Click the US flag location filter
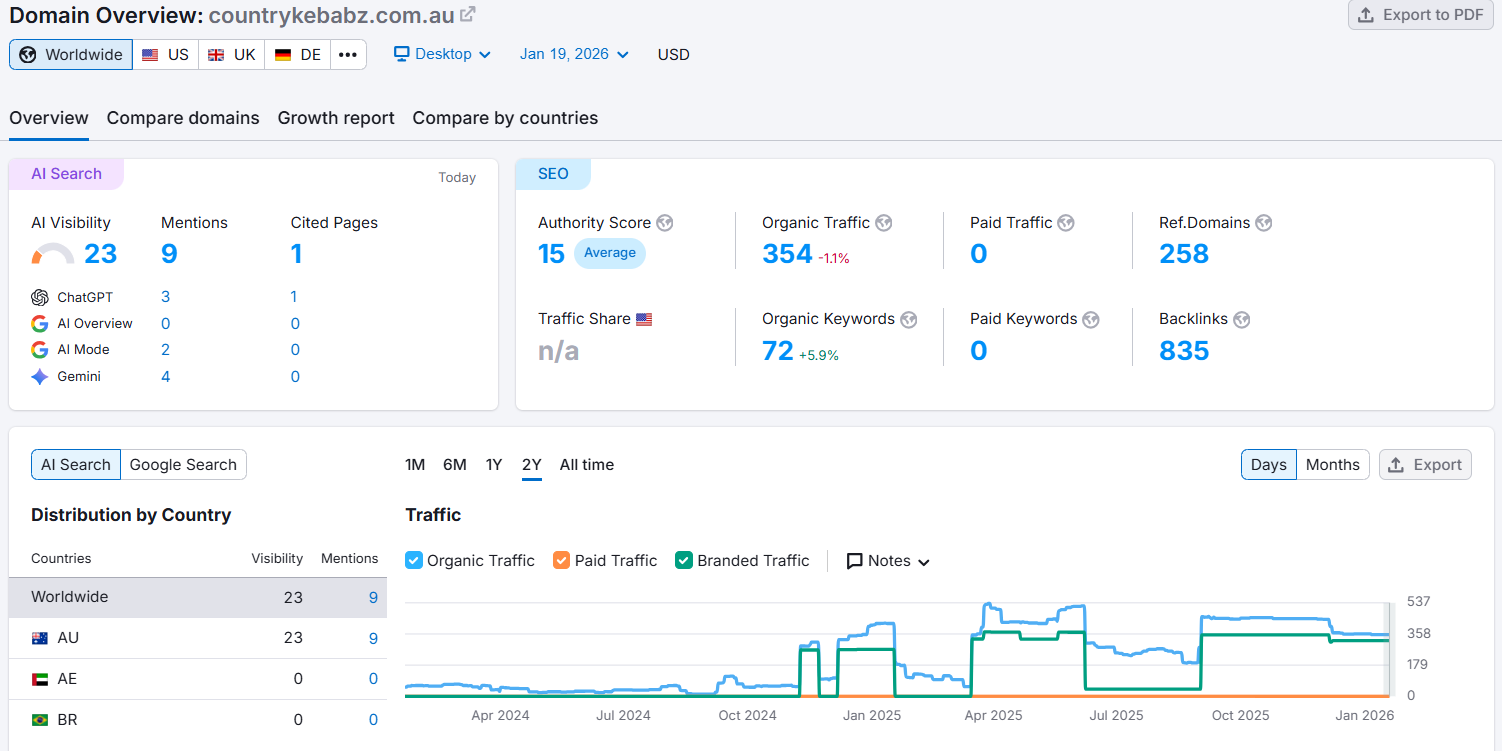Image resolution: width=1502 pixels, height=751 pixels. tap(165, 55)
